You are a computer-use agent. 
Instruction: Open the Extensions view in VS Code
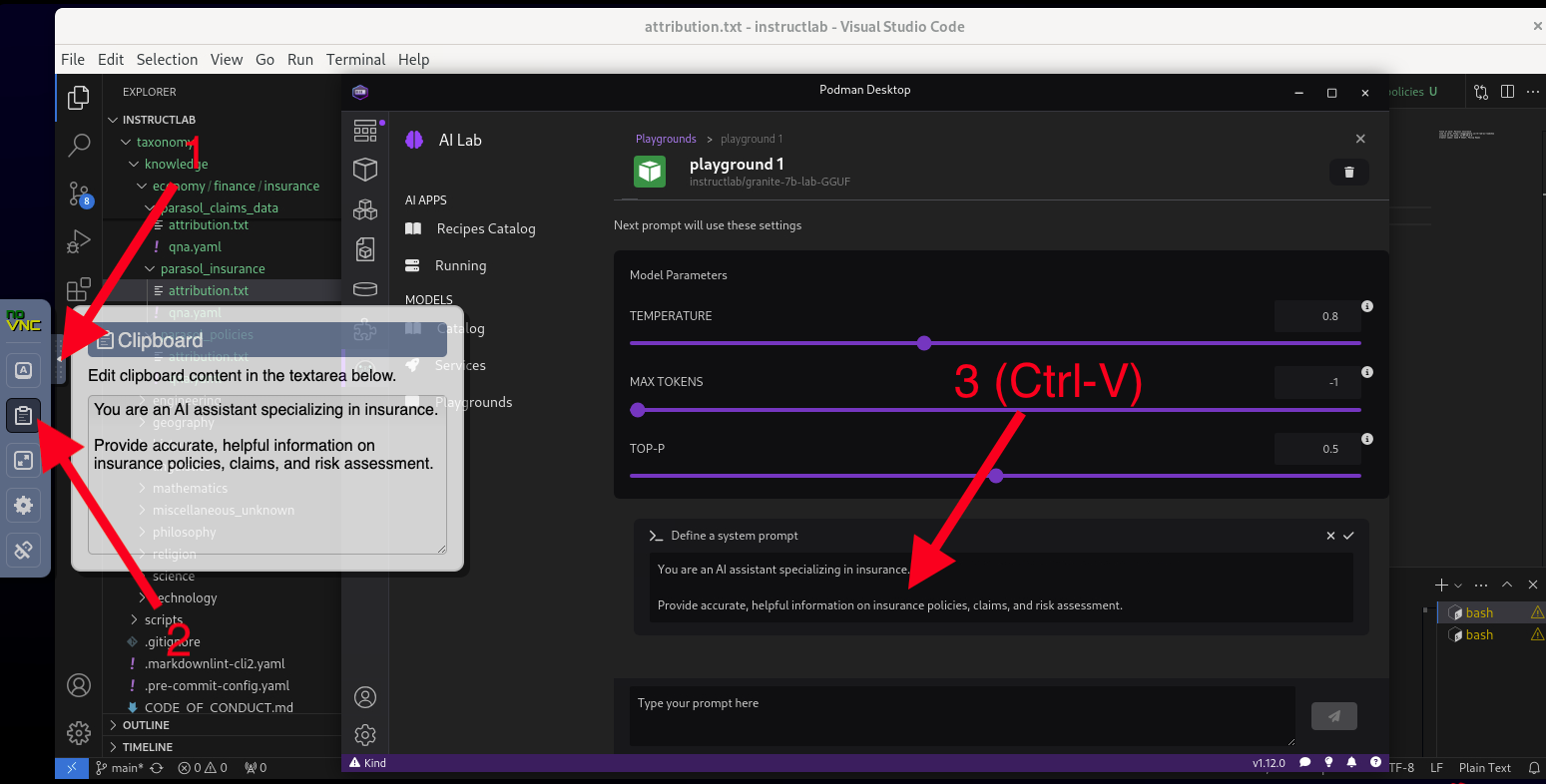(79, 289)
